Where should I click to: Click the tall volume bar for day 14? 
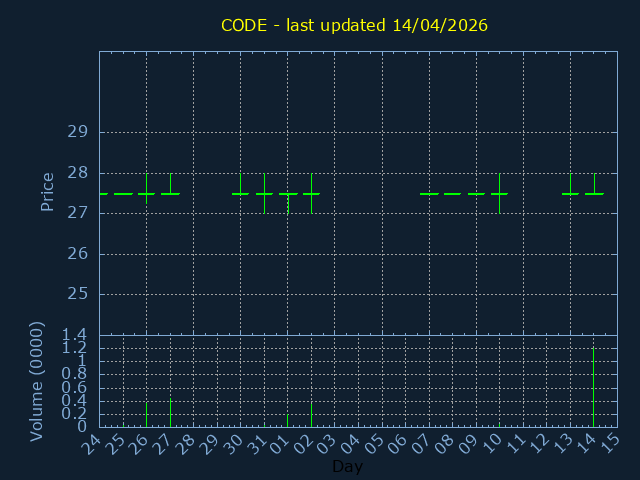(594, 386)
